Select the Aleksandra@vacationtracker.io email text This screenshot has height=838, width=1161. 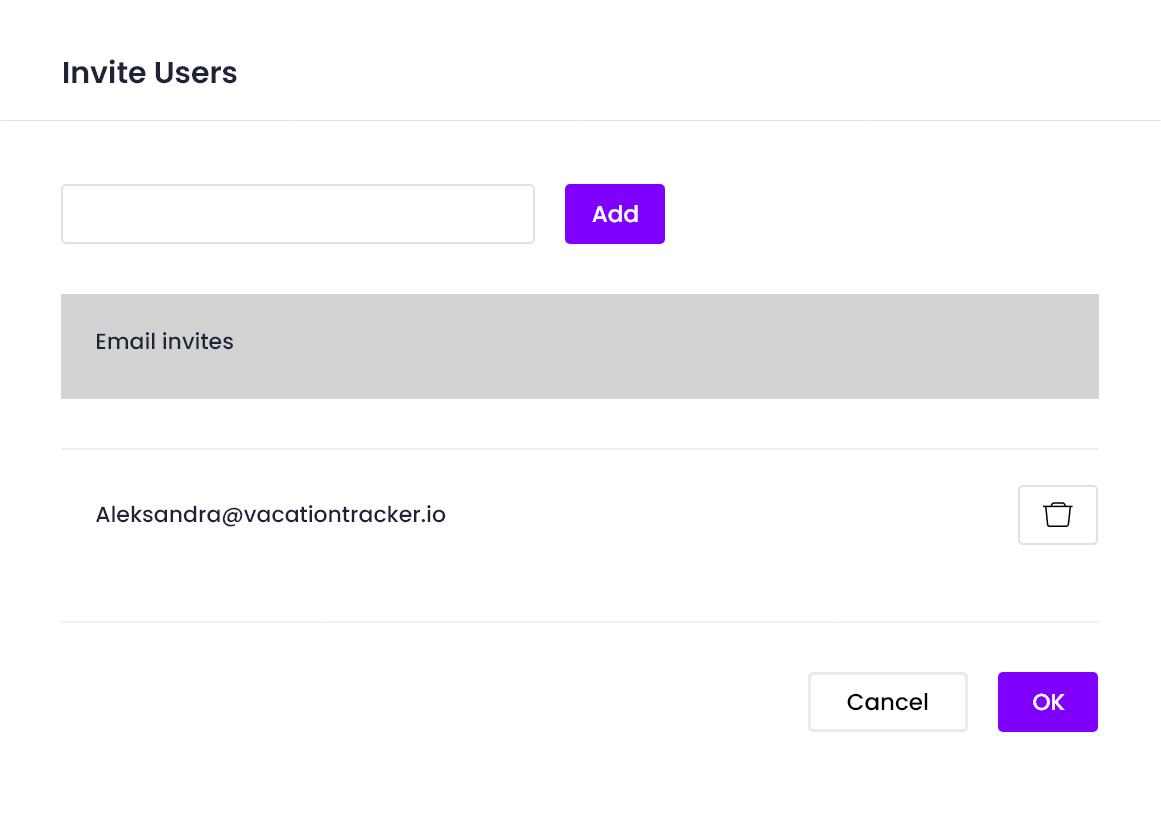point(270,514)
